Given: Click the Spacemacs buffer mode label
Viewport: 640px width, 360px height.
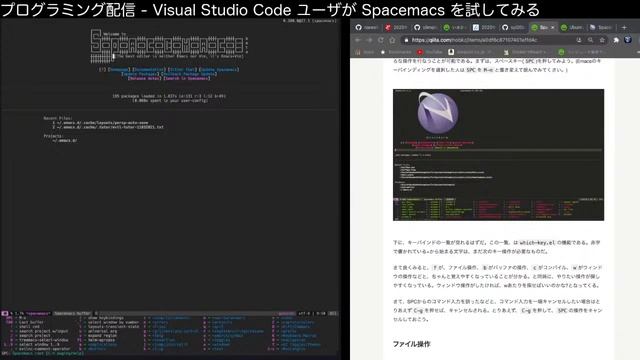Looking at the screenshot, I should [x=72, y=313].
